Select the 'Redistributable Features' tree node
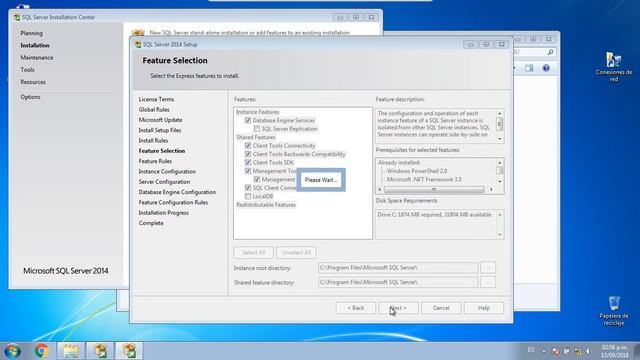Screen dimensions: 640x360 point(266,205)
